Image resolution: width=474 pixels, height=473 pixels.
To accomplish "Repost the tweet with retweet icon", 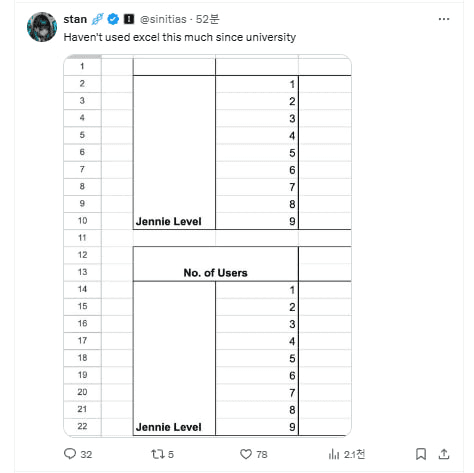I will tap(157, 454).
